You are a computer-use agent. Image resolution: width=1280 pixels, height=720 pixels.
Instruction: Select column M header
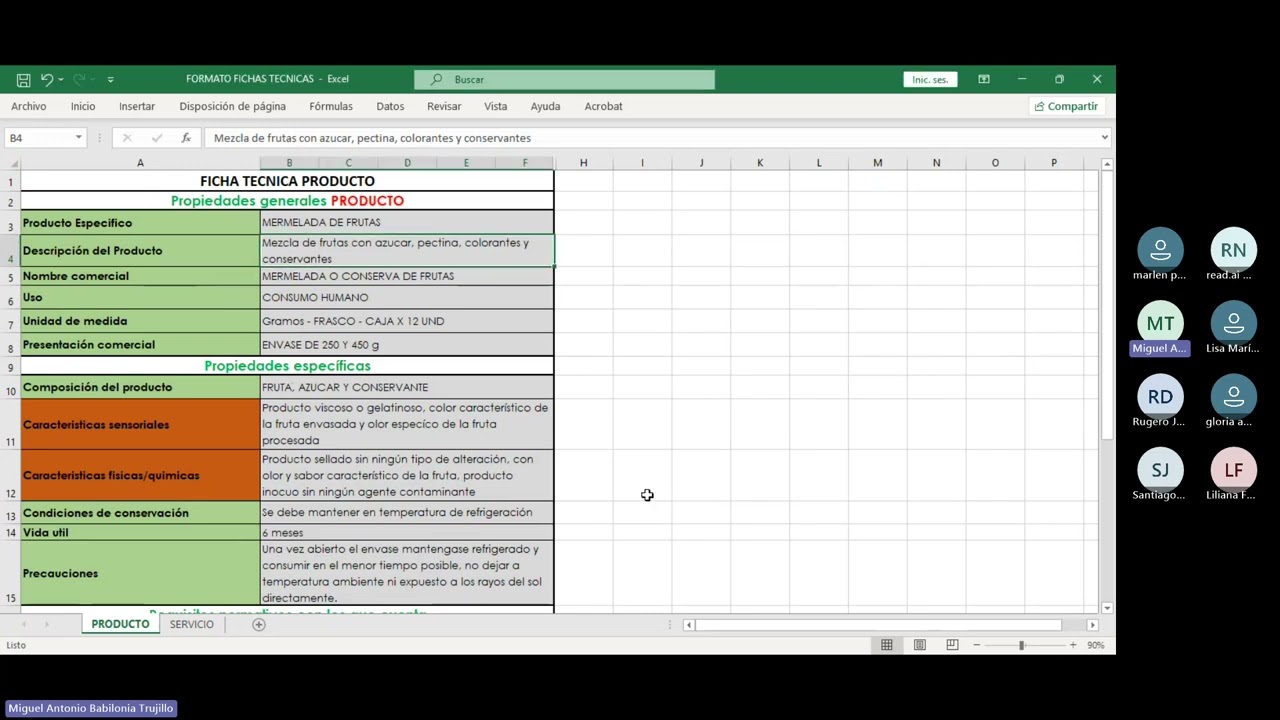click(x=877, y=163)
